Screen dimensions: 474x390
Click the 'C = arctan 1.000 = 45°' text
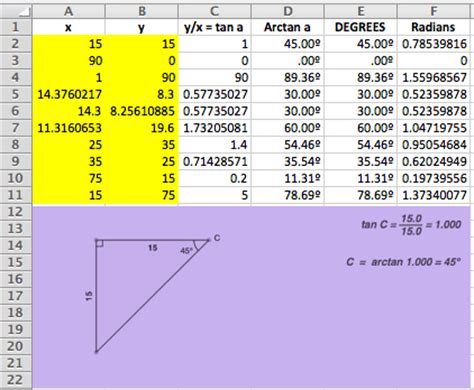coord(403,262)
